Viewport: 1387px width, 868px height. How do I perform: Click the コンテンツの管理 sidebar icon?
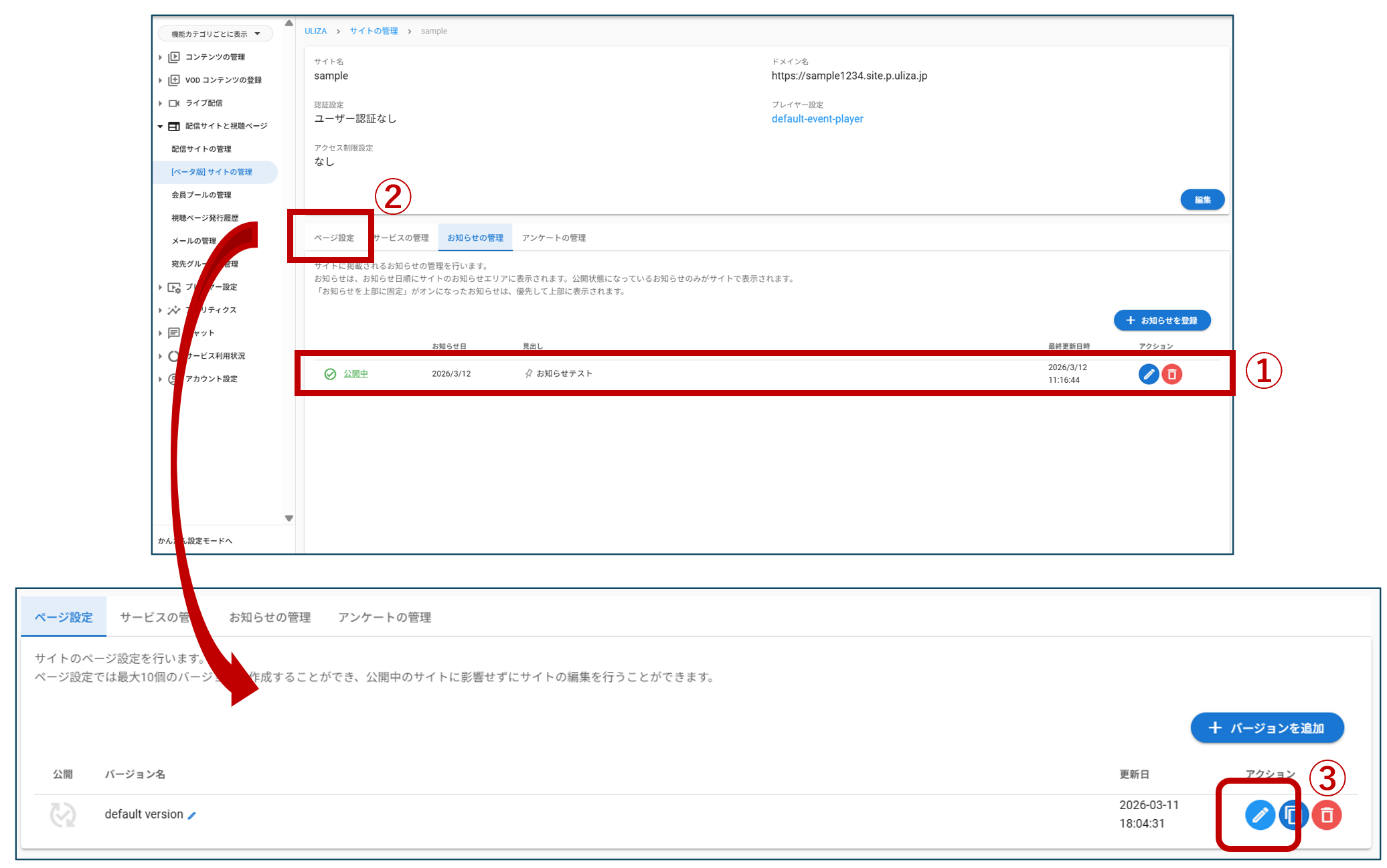coord(174,57)
